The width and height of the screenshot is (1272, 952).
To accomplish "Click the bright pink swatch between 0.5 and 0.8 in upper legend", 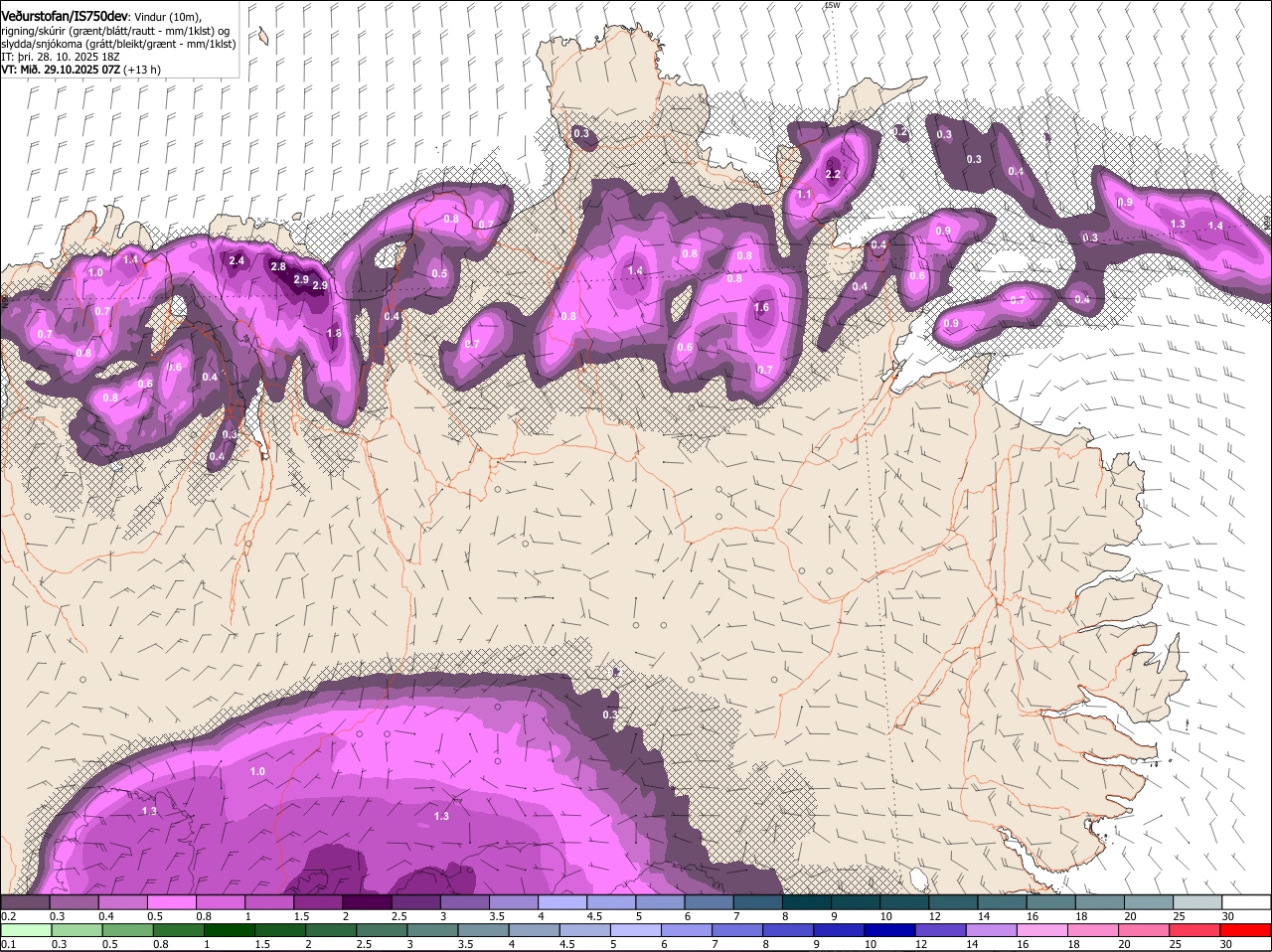I will [171, 902].
